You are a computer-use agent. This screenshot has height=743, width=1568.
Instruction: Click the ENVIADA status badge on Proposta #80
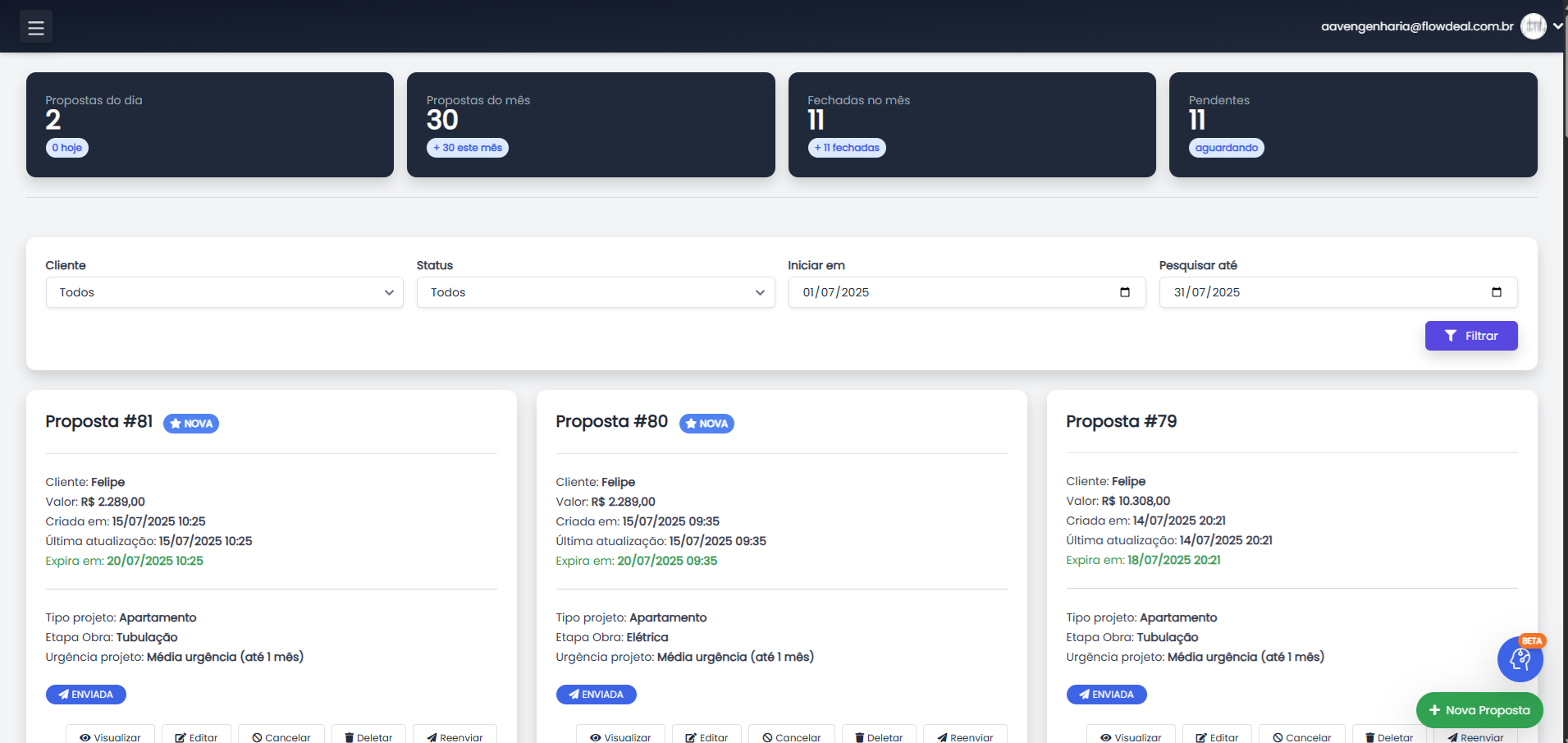(596, 695)
